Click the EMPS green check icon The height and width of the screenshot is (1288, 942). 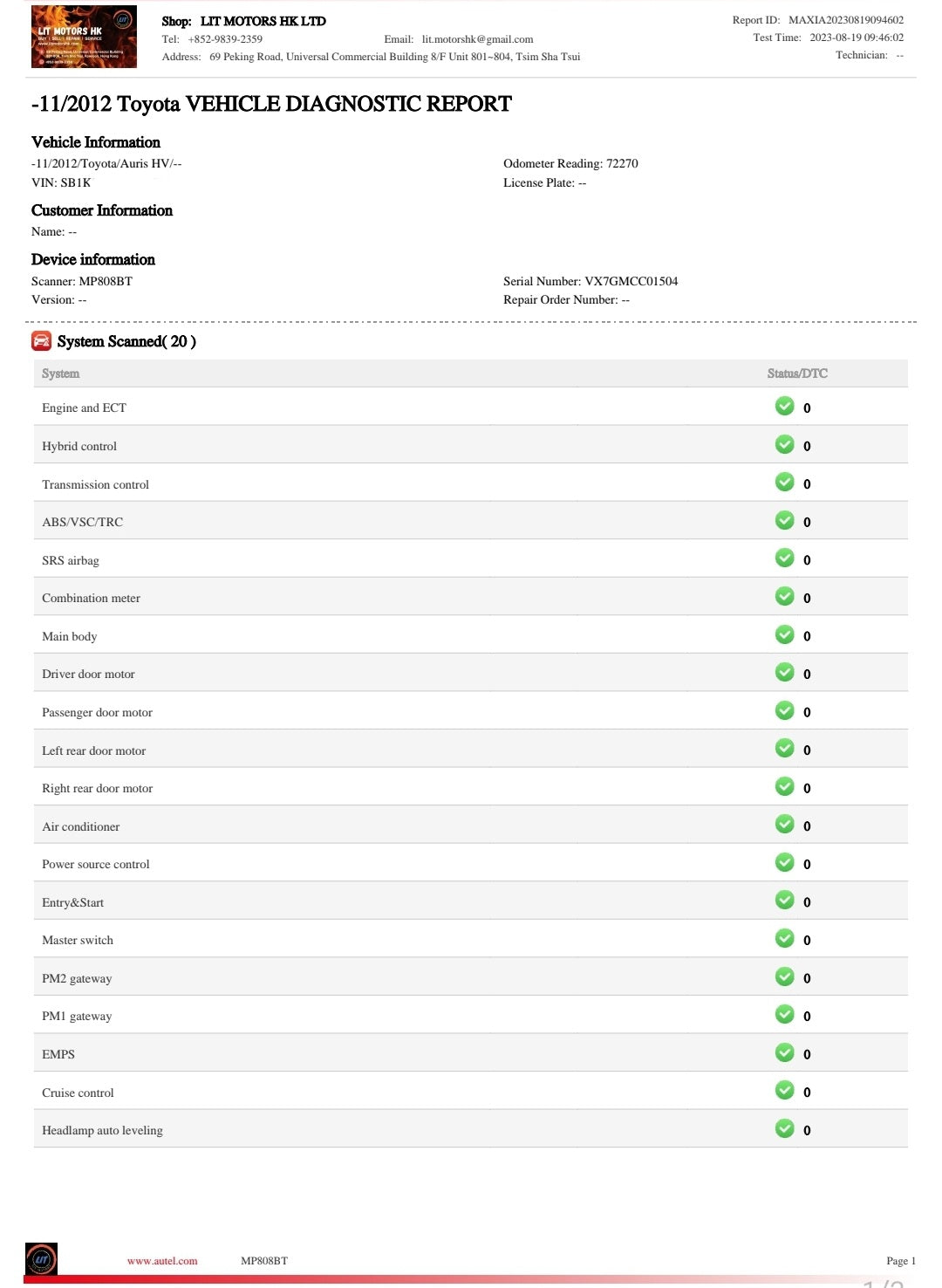[785, 1052]
